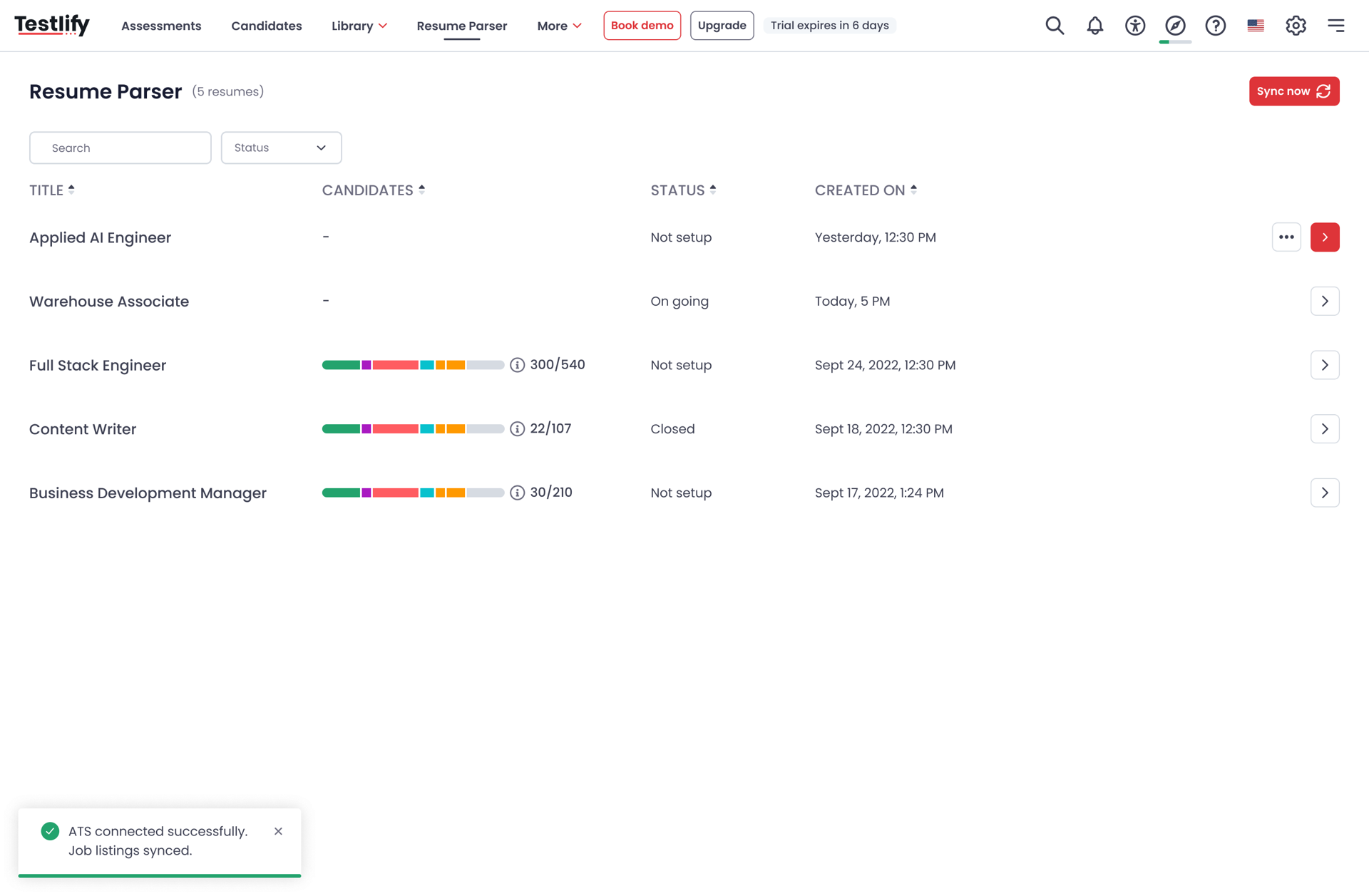The width and height of the screenshot is (1369, 896).
Task: Open the More navigation dropdown
Action: coord(559,26)
